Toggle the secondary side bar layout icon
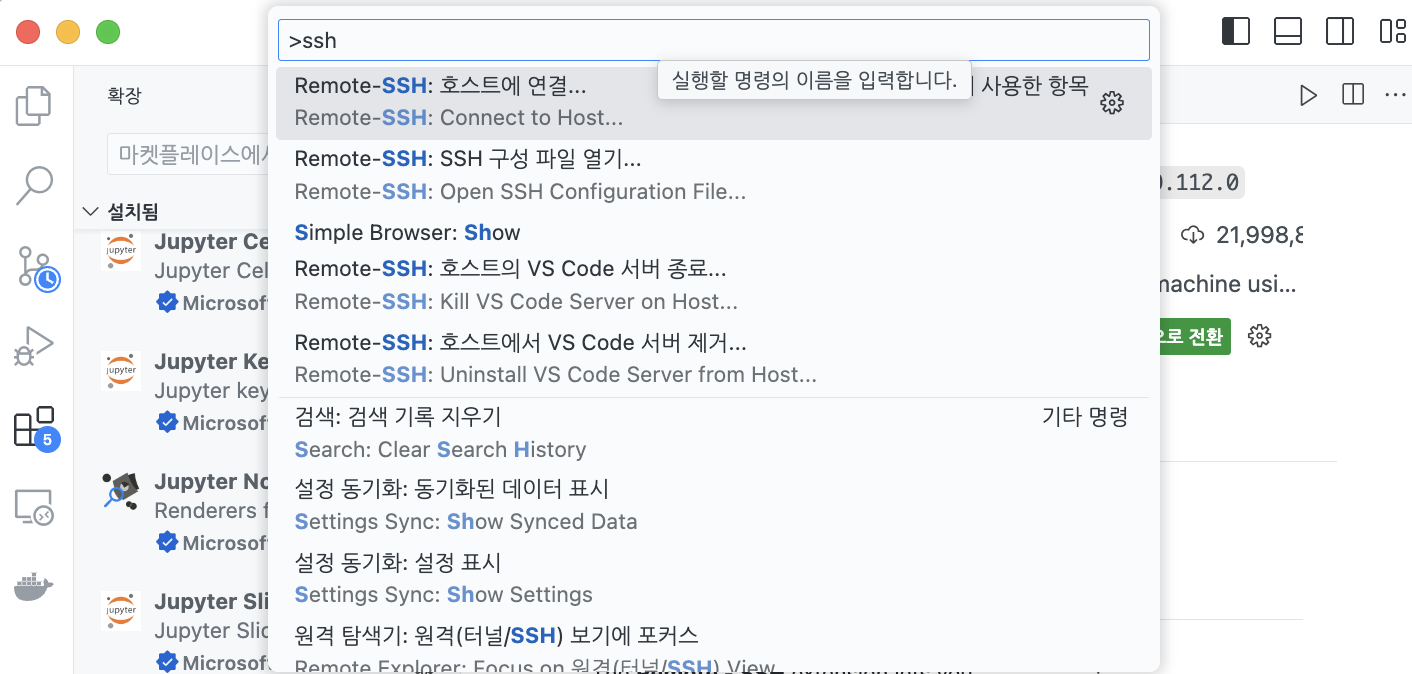Viewport: 1412px width, 674px height. (x=1340, y=32)
